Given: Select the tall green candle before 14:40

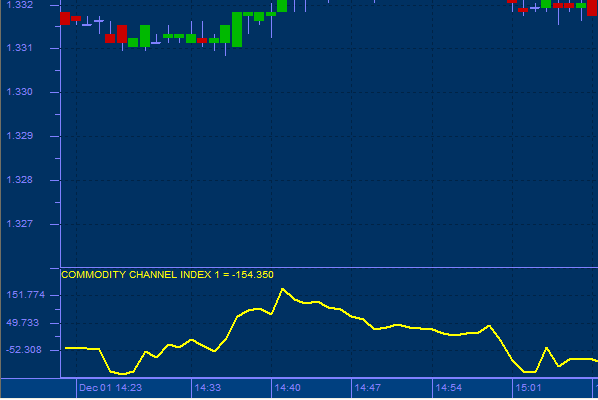Looking at the screenshot, I should point(237,29).
